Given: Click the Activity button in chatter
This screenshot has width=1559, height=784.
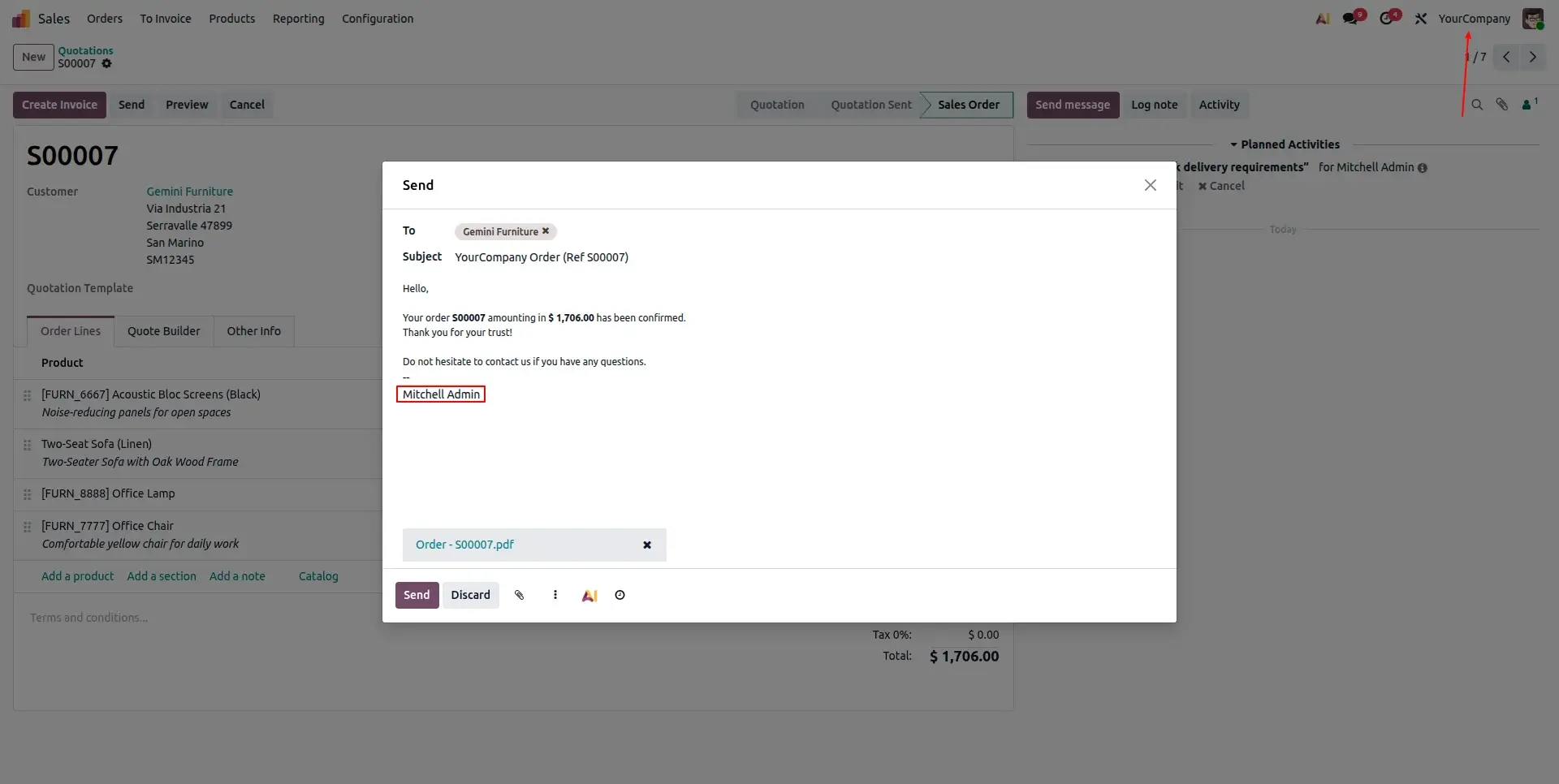Looking at the screenshot, I should [1219, 105].
